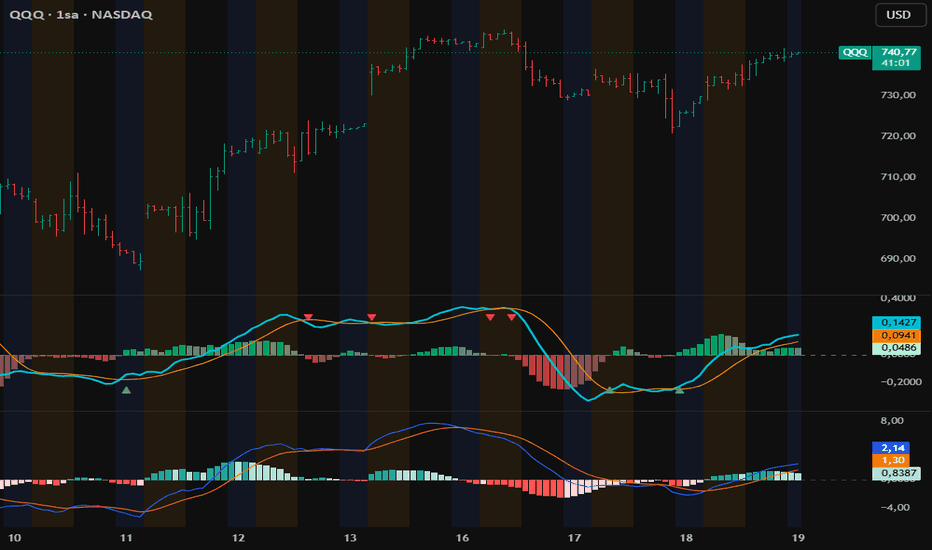Click the cyan 0,1427 indicator value tag
The image size is (932, 550).
tap(896, 322)
